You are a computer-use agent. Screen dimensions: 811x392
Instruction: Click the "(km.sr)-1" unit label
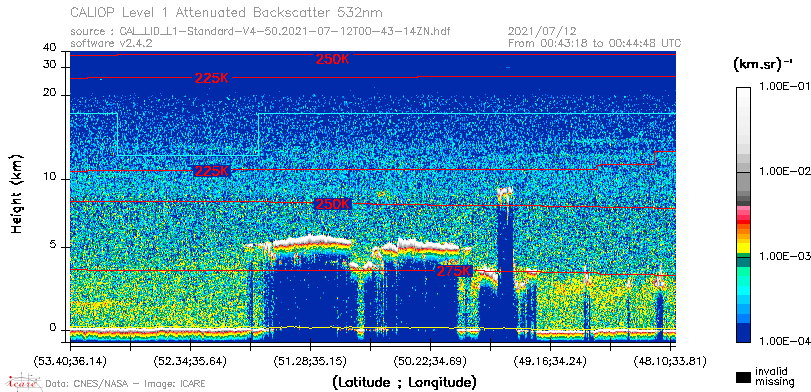(763, 65)
